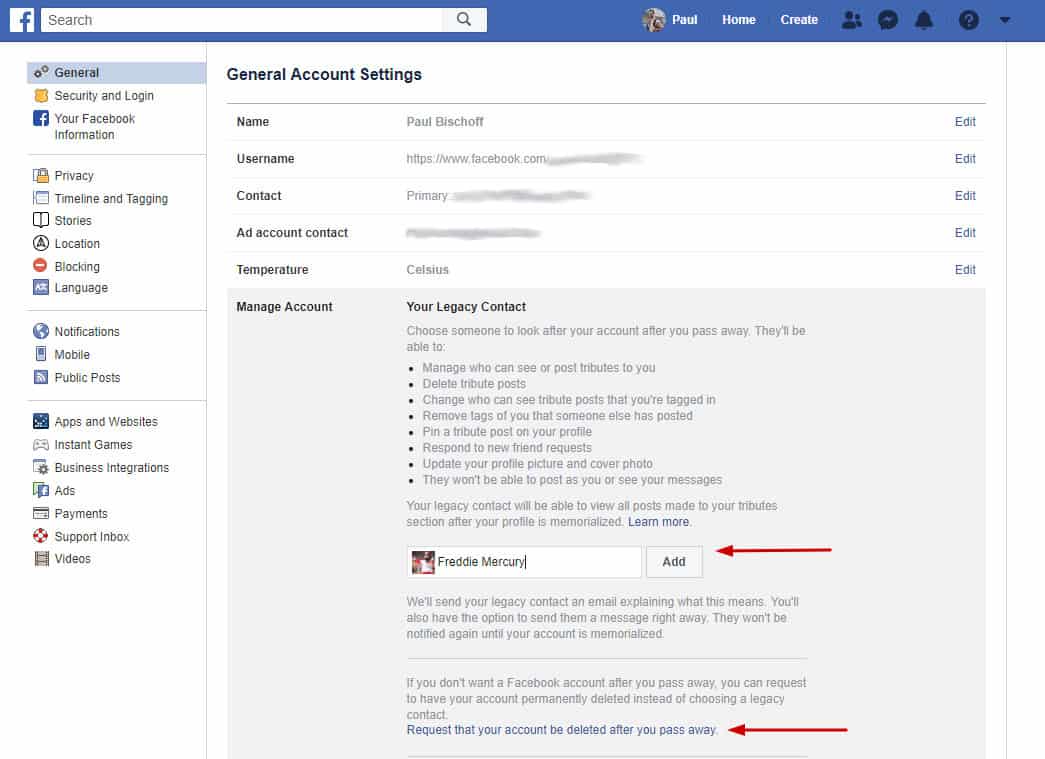The width and height of the screenshot is (1045, 759).
Task: Open the Messenger icon
Action: pyautogui.click(x=888, y=20)
